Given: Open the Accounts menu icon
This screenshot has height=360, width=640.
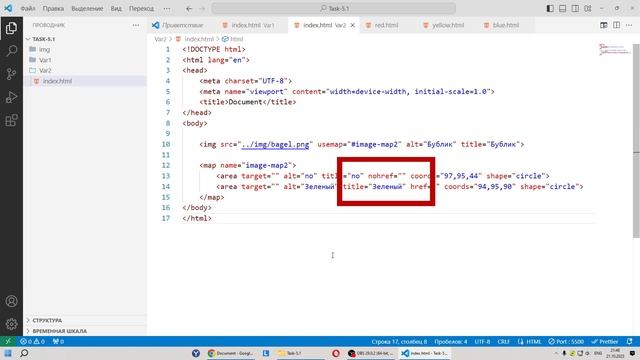Looking at the screenshot, I should 11,301.
